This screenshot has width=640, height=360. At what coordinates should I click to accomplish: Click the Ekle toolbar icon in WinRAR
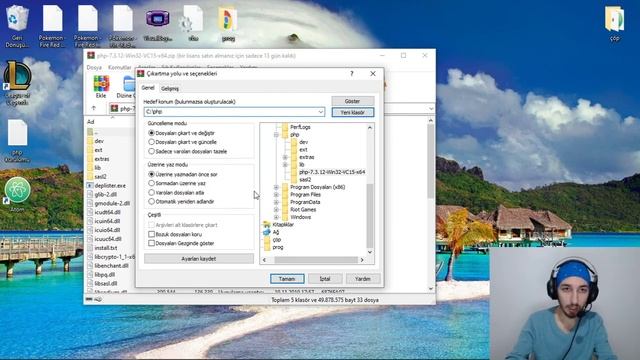(101, 87)
